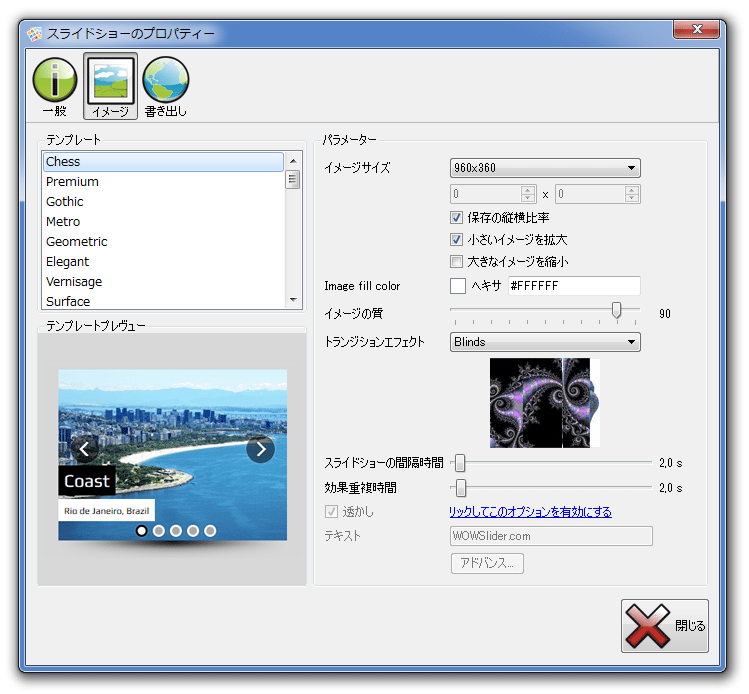Click the イメージの質 quality slider handle
This screenshot has height=694, width=749.
click(x=617, y=310)
